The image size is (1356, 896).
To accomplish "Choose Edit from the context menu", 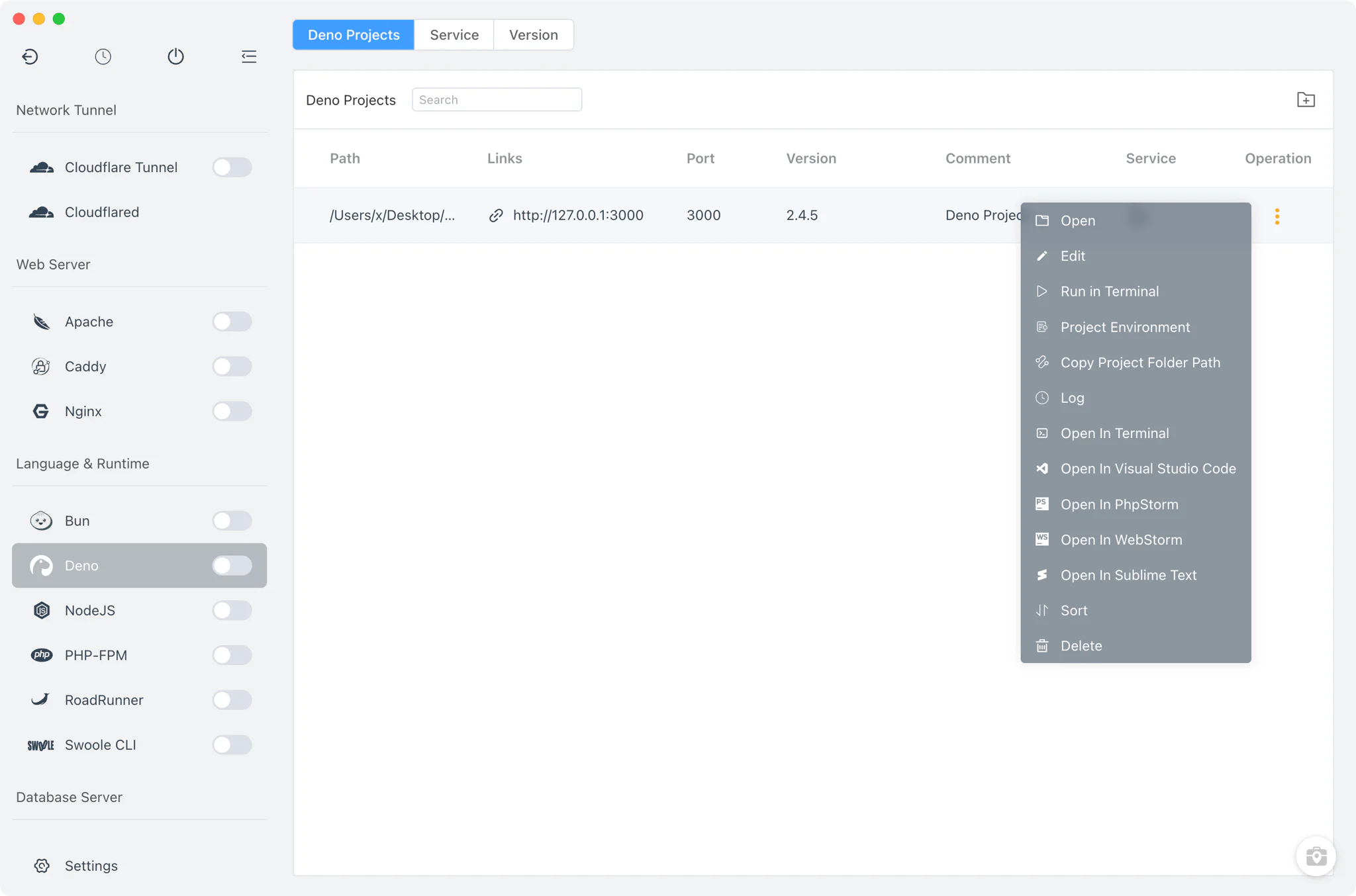I will pos(1136,256).
